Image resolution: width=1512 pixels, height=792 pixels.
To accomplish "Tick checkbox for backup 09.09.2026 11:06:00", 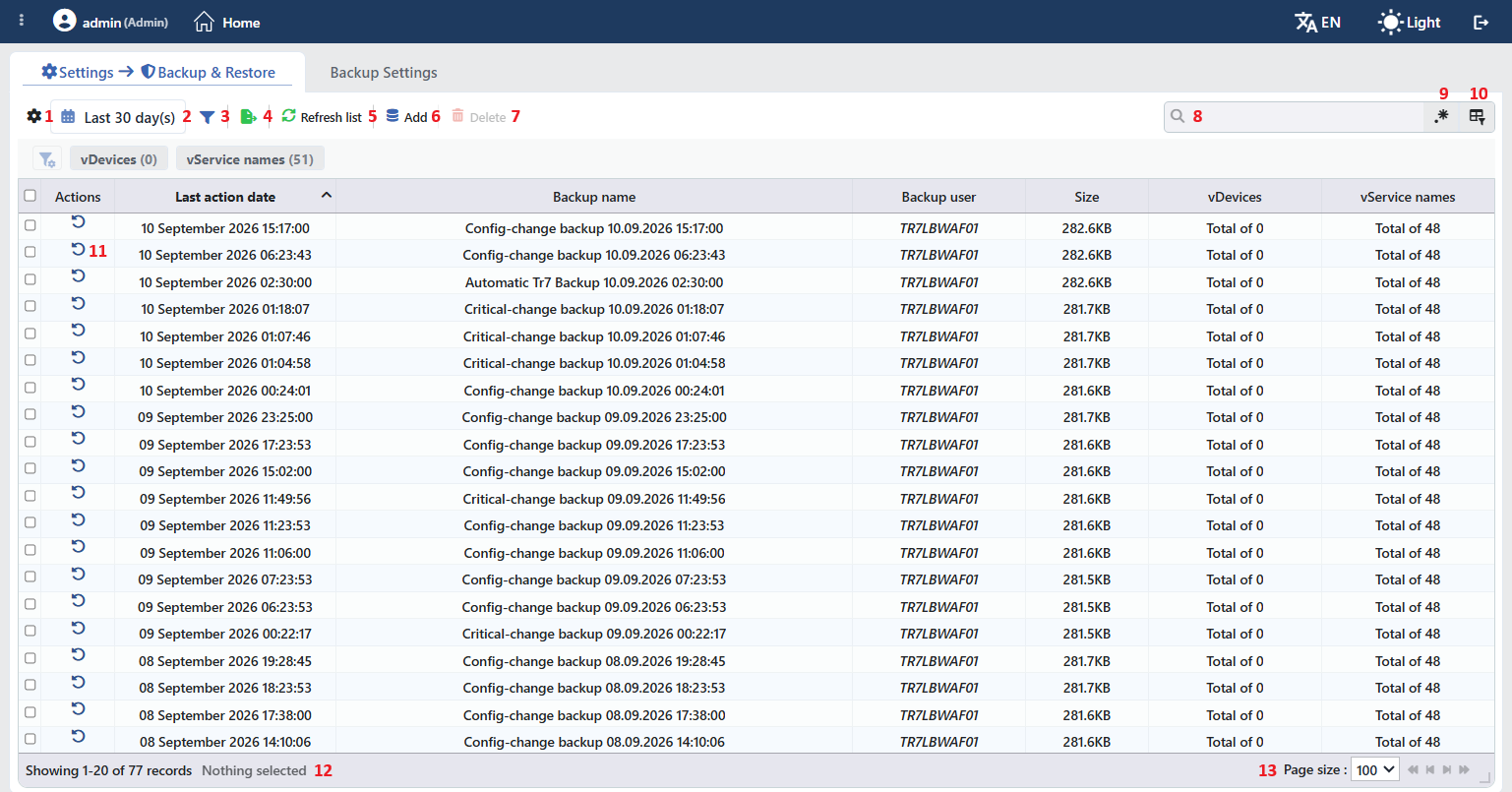I will (x=30, y=550).
